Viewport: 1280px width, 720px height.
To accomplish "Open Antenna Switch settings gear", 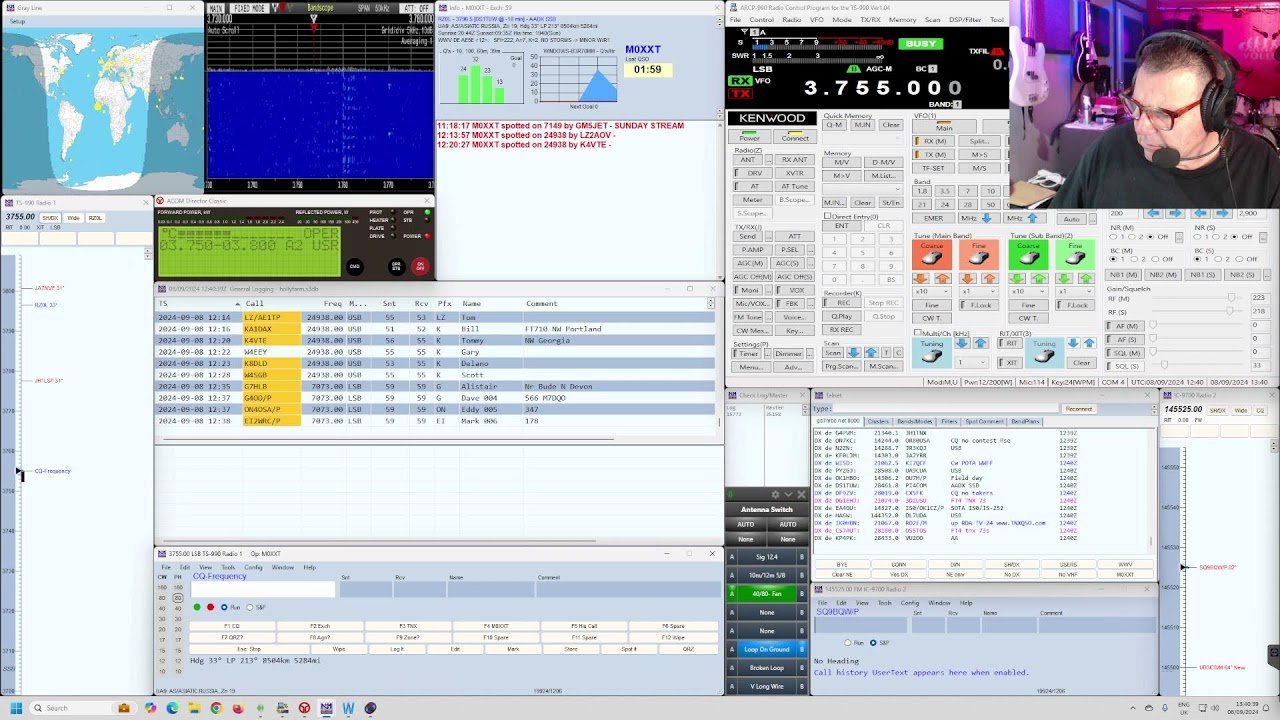I will pos(775,495).
